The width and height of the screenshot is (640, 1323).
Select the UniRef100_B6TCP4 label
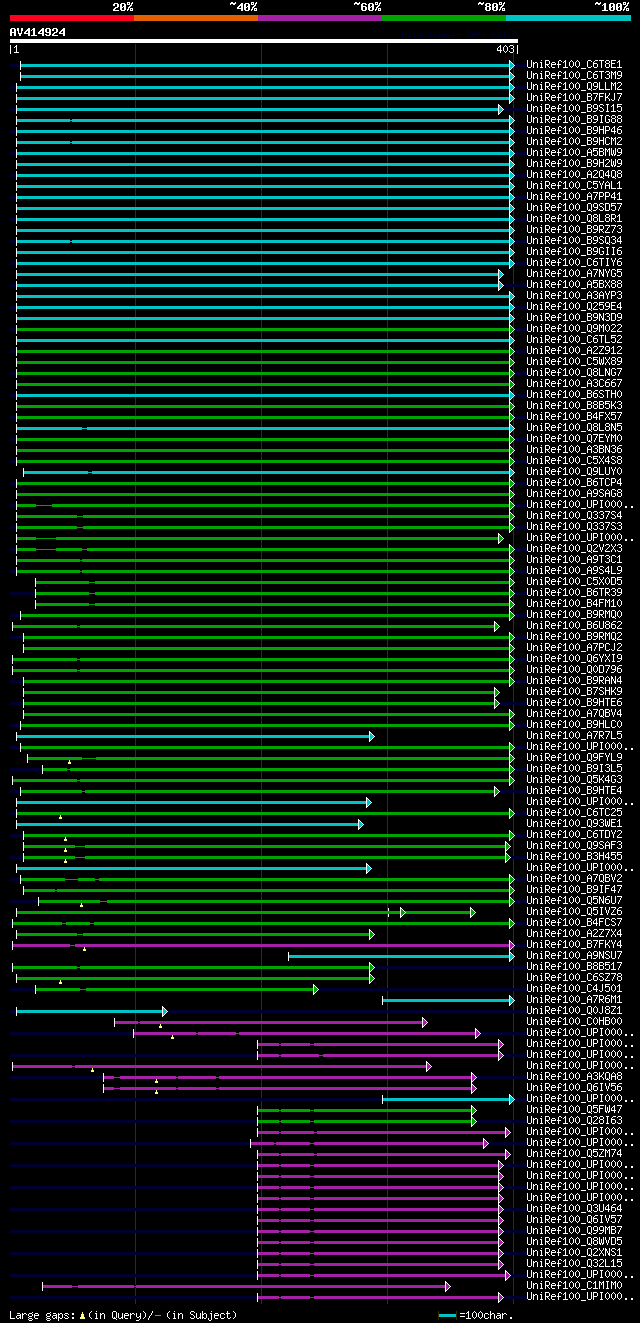point(574,483)
